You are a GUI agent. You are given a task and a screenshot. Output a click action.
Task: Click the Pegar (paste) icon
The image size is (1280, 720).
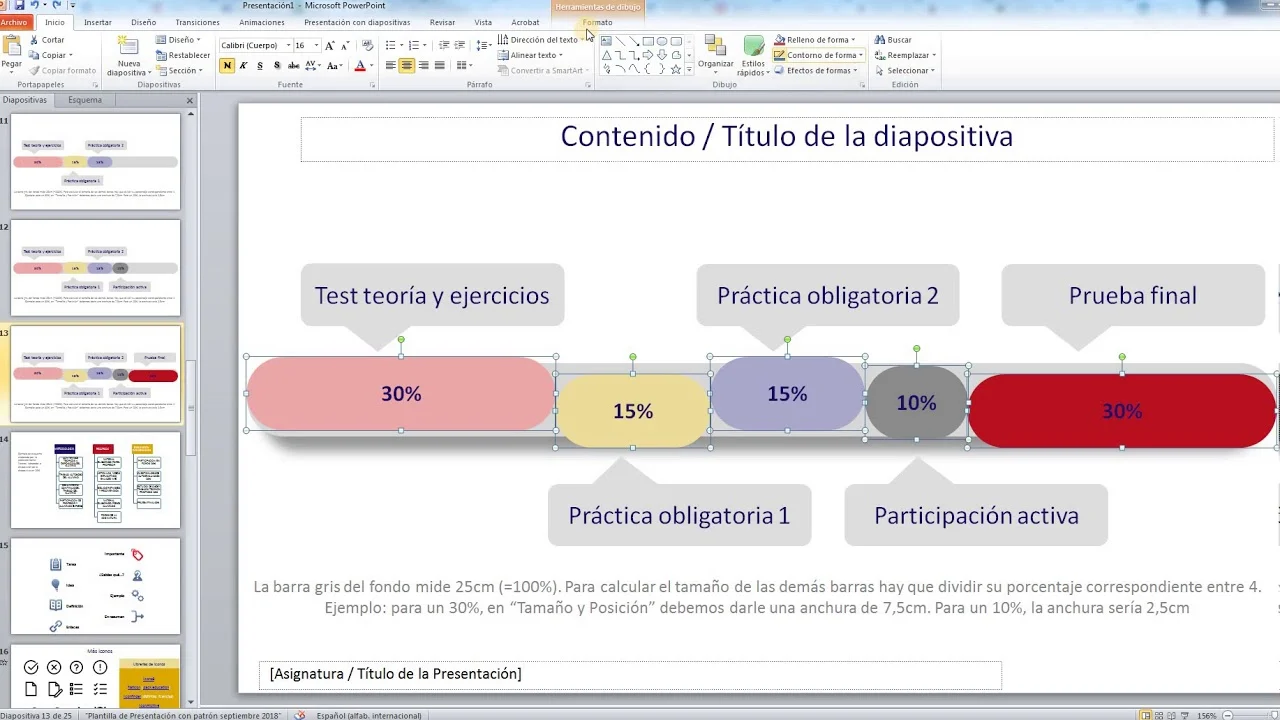tap(12, 47)
